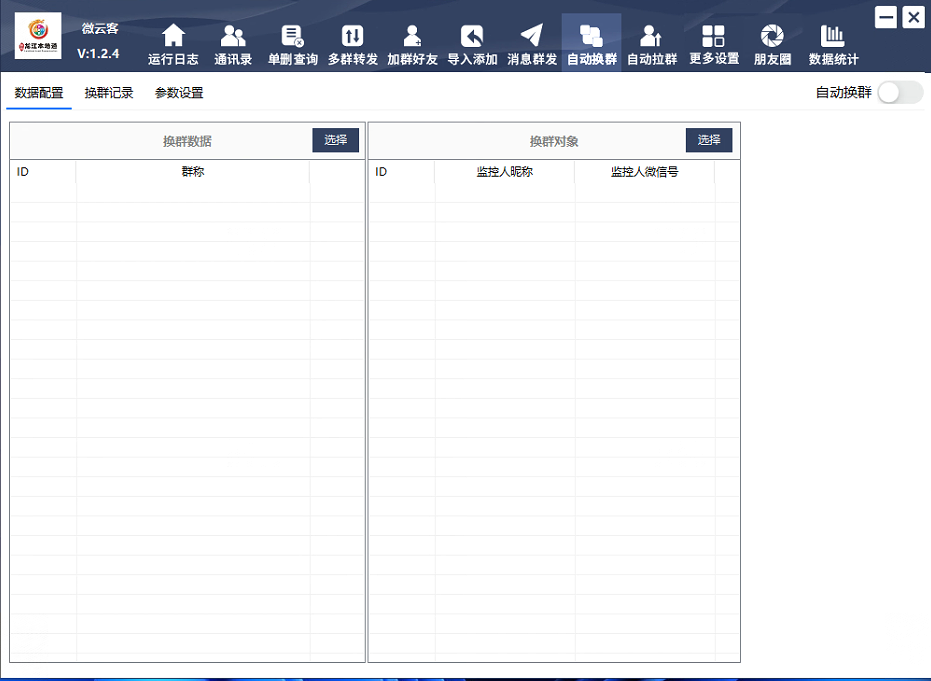Viewport: 931px width, 681px height.
Task: Open the 消息群发 paper plane icon
Action: coord(532,38)
